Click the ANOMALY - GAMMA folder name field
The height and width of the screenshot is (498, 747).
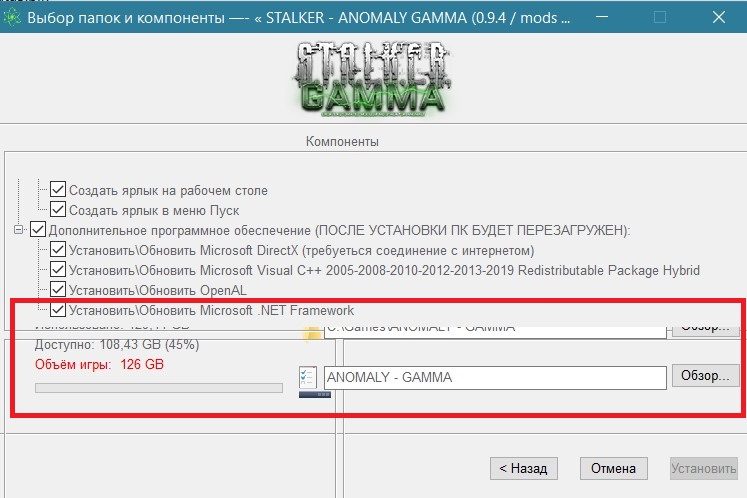coord(495,377)
